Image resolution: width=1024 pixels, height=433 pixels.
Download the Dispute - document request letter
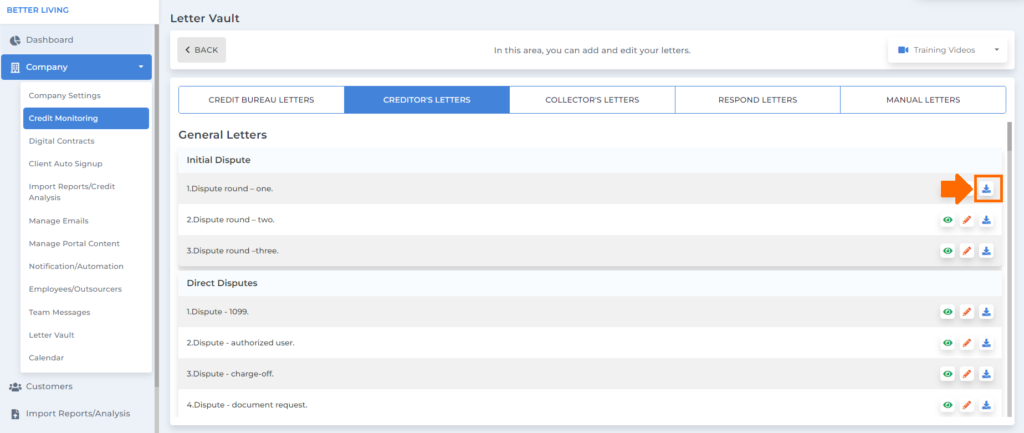[x=986, y=405]
